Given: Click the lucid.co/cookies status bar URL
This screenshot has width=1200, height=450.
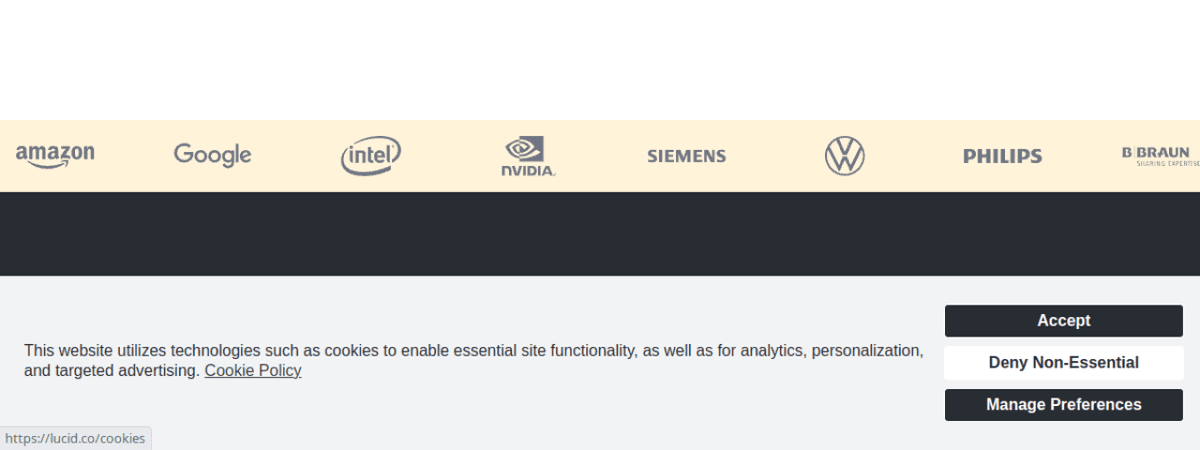Looking at the screenshot, I should 75,439.
